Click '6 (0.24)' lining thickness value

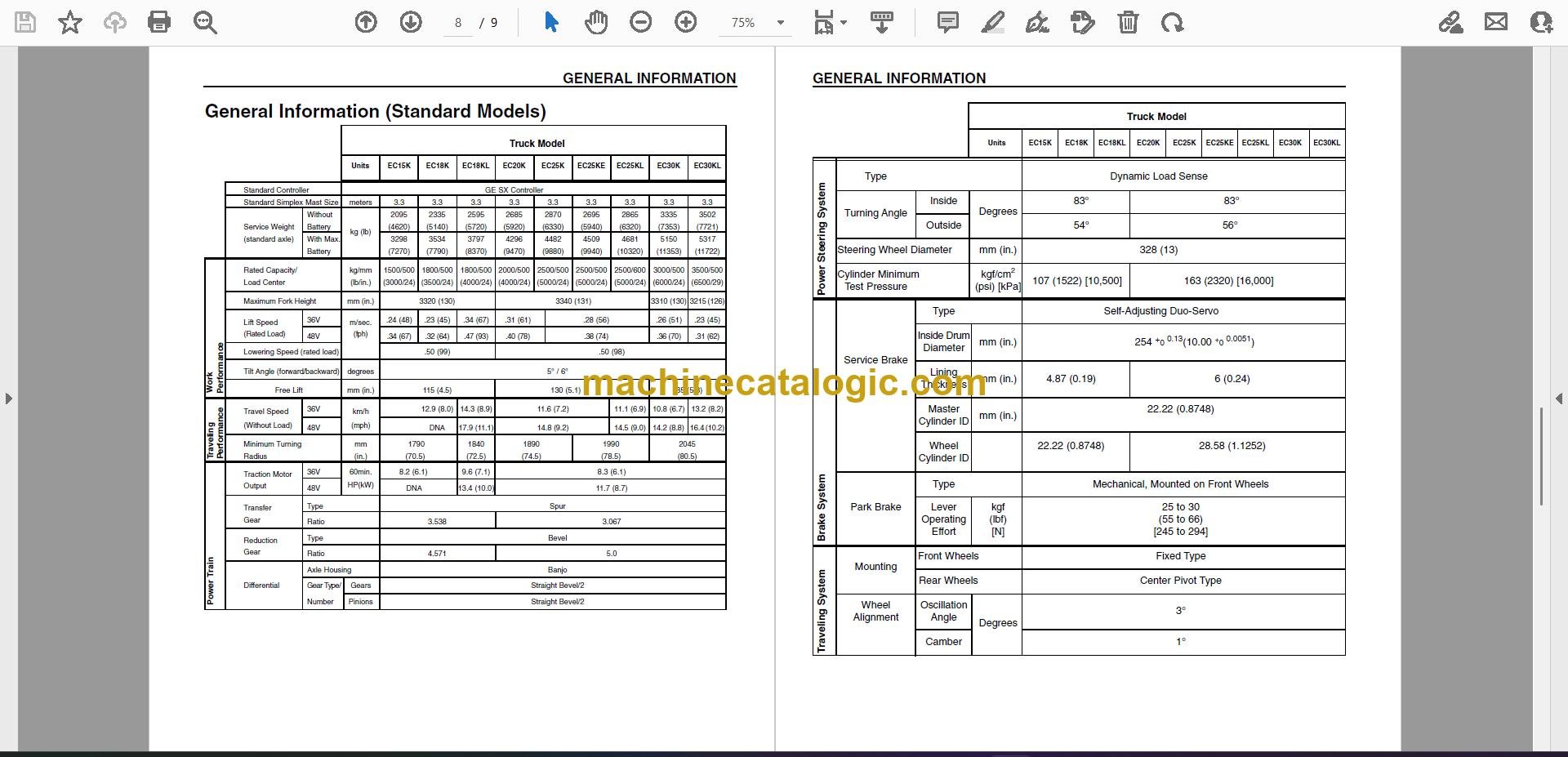[x=1232, y=379]
